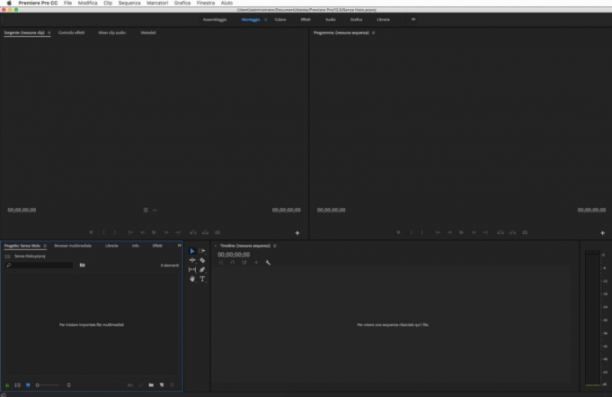Open Button Editor plus in Program monitor
Image resolution: width=612 pixels, height=397 pixels.
603,233
